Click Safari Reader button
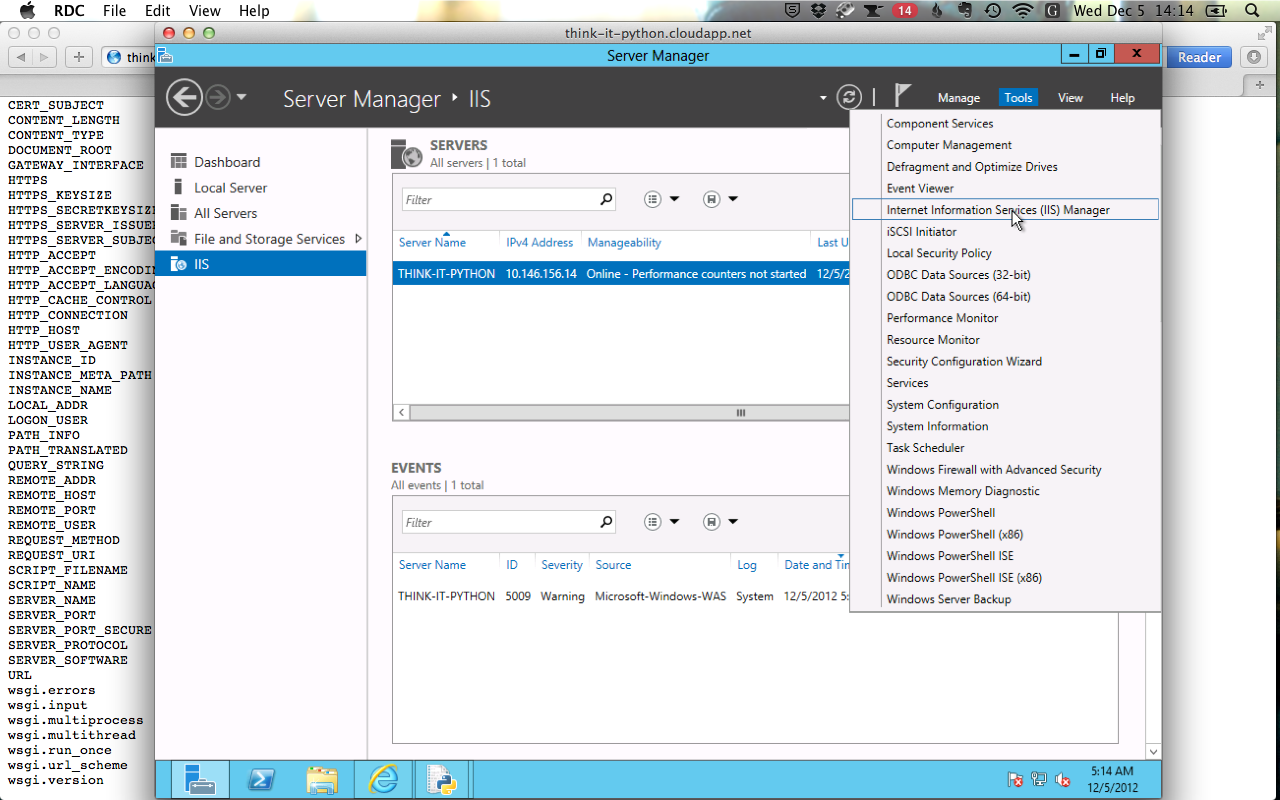This screenshot has height=800, width=1280. [x=1199, y=57]
